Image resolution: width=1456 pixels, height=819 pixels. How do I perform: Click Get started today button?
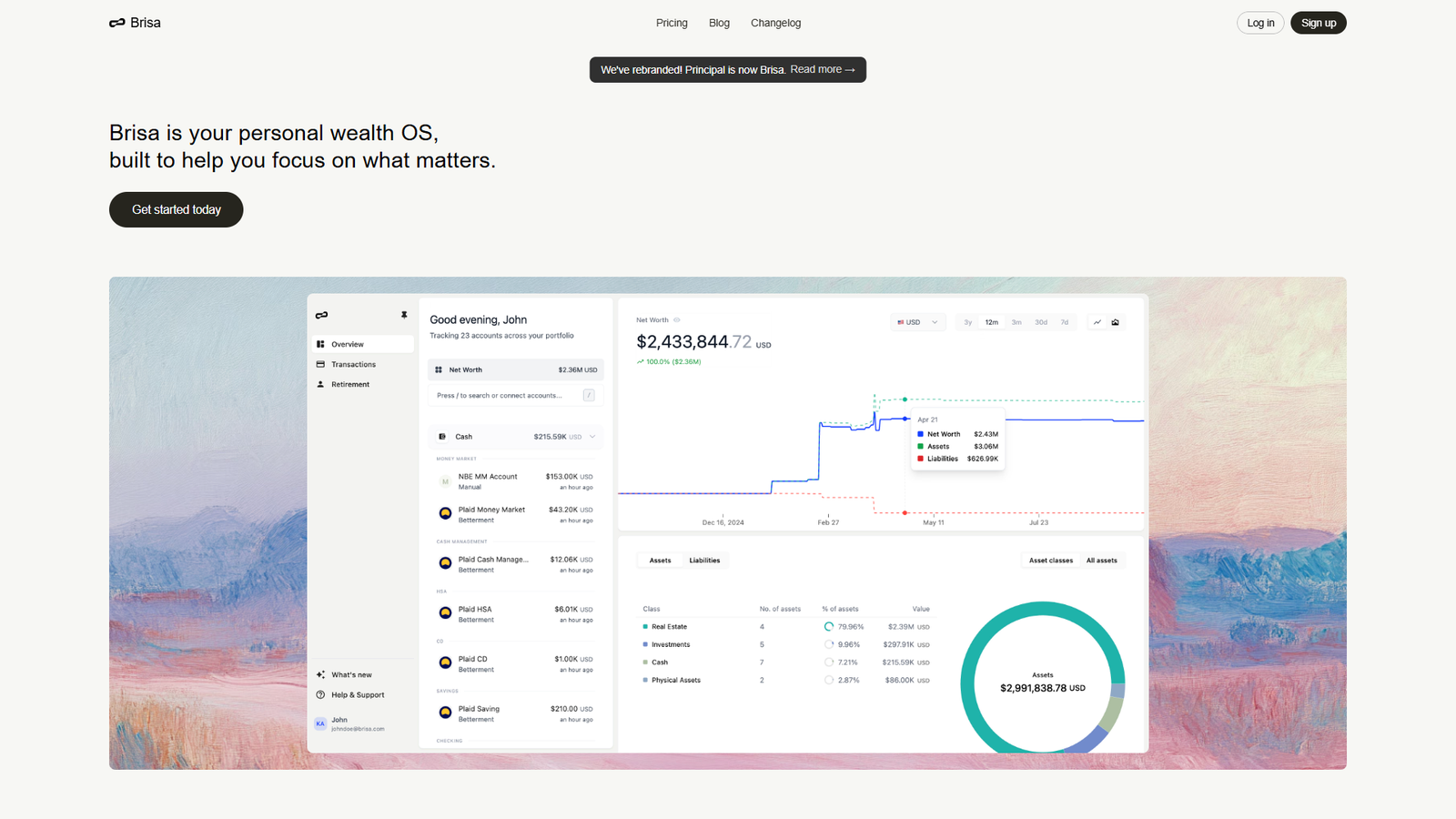(177, 209)
